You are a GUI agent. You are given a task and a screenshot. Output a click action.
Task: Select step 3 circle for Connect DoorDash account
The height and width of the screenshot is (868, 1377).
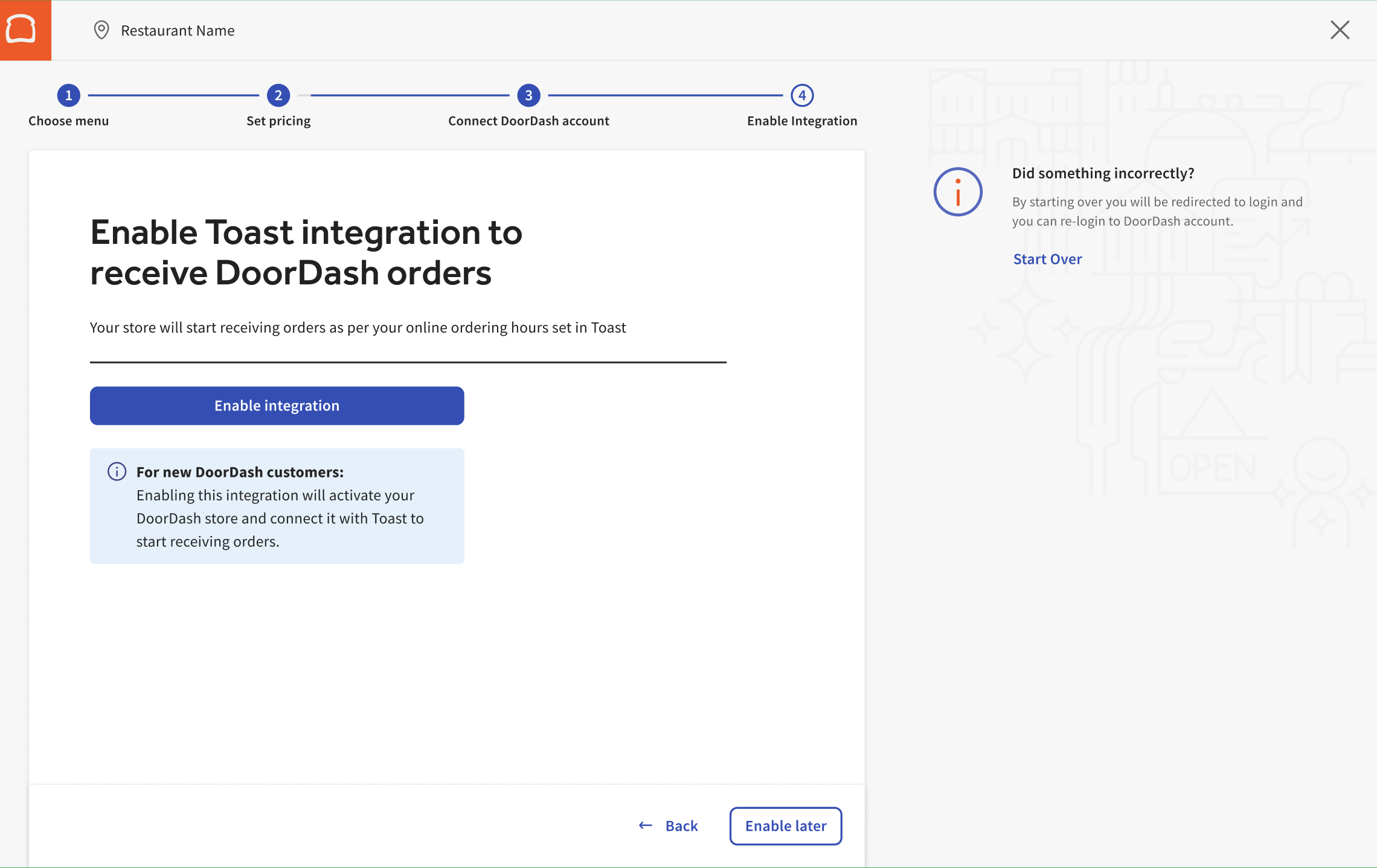click(x=528, y=95)
